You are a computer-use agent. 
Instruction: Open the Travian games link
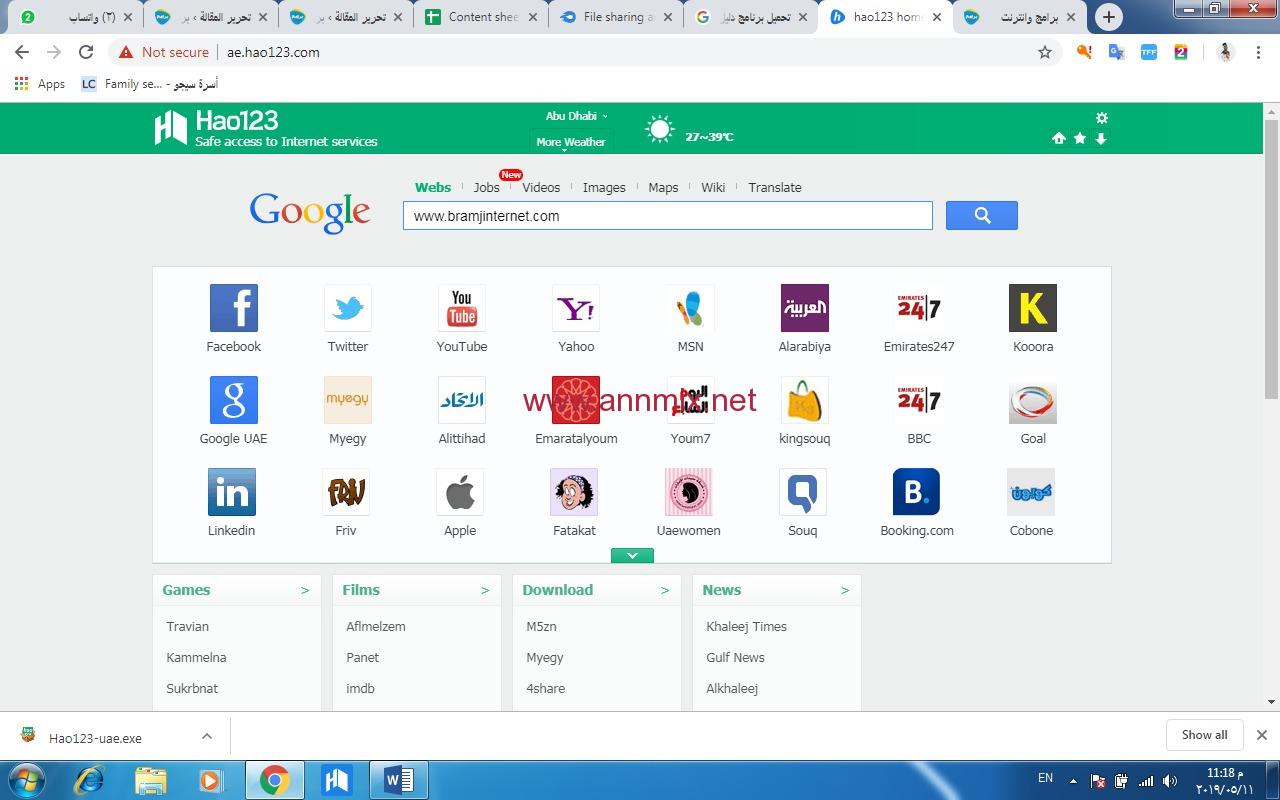[188, 626]
